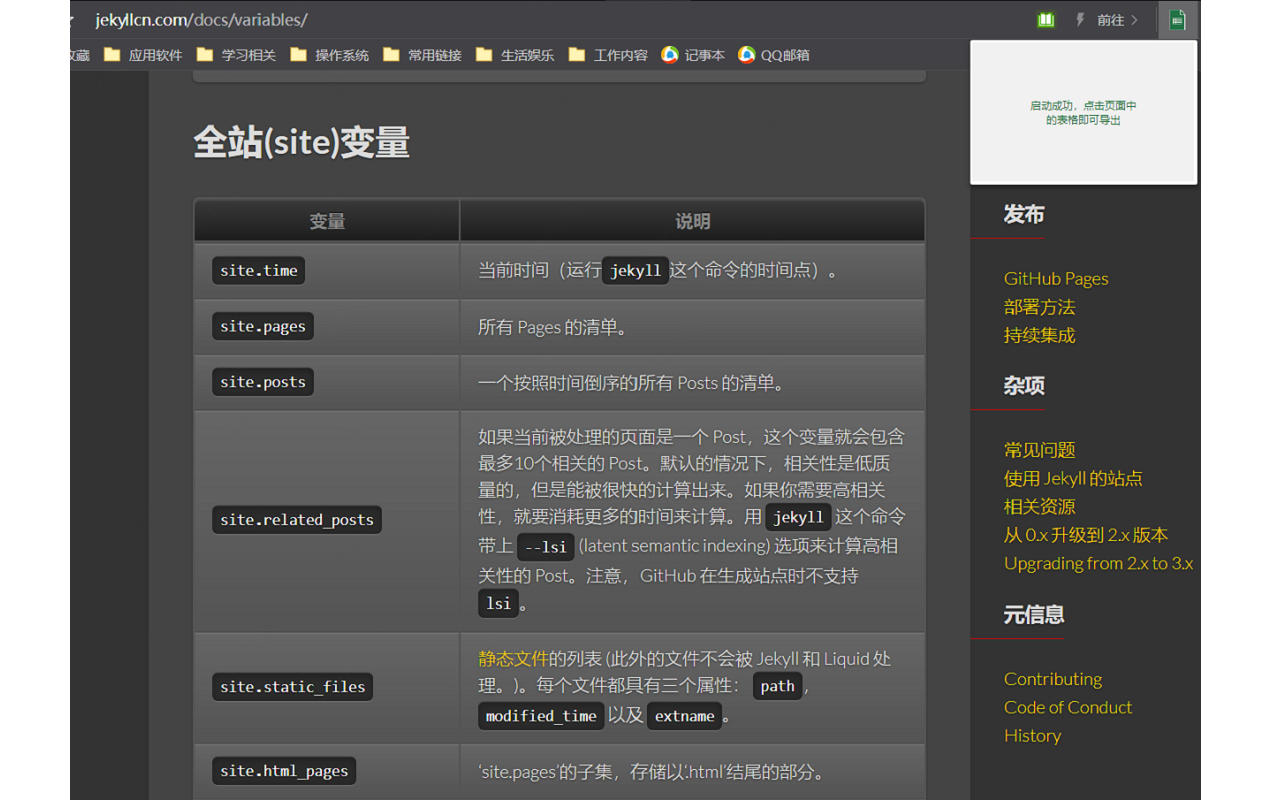1280x800 pixels.
Task: Click the green reader mode book icon
Action: 1046,20
